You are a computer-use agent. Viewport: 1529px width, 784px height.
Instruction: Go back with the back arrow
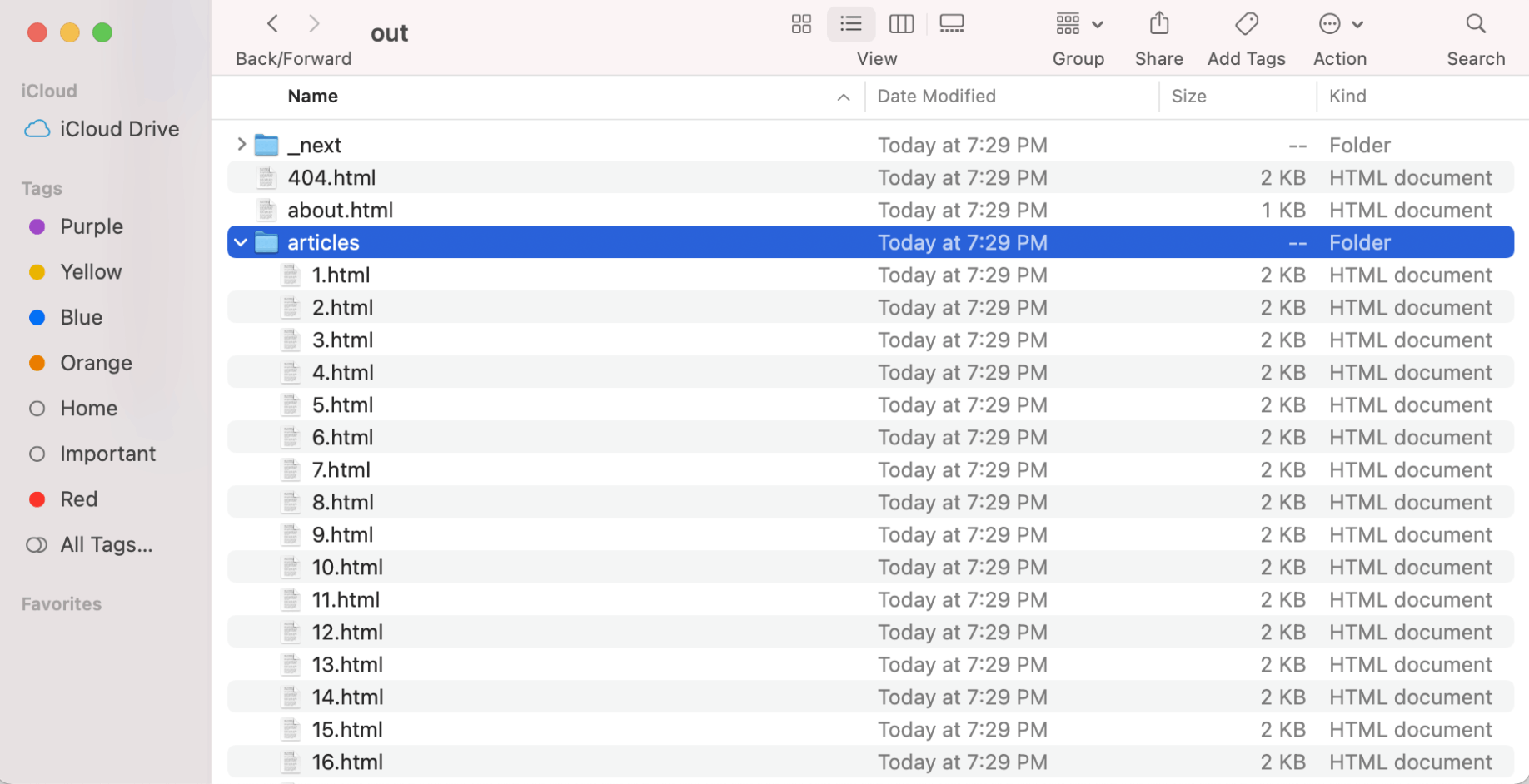[273, 24]
